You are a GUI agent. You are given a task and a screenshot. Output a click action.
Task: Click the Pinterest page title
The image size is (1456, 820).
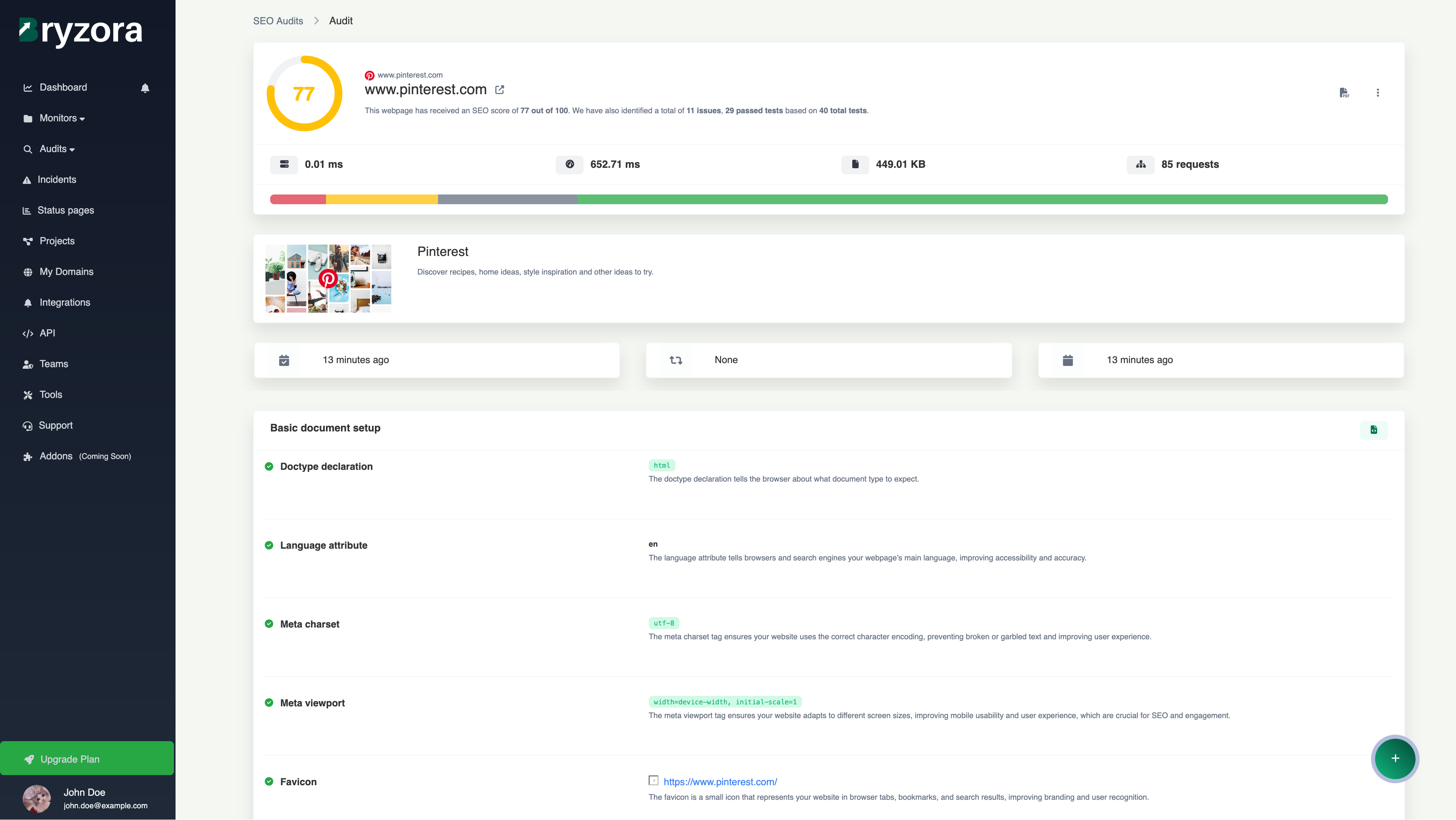click(x=442, y=251)
